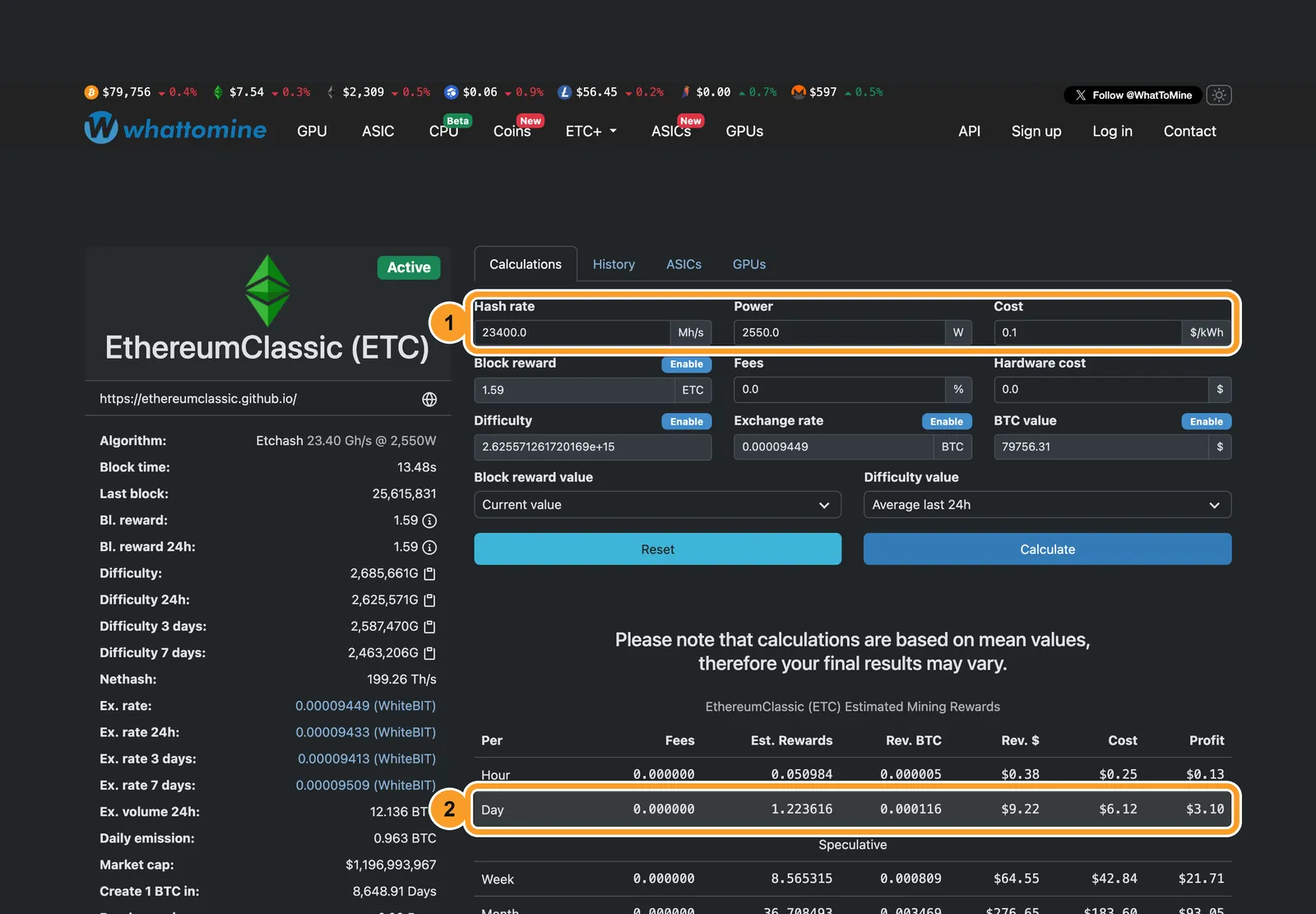This screenshot has height=914, width=1316.
Task: Copy Difficulty 24h with clipboard icon
Action: click(429, 601)
